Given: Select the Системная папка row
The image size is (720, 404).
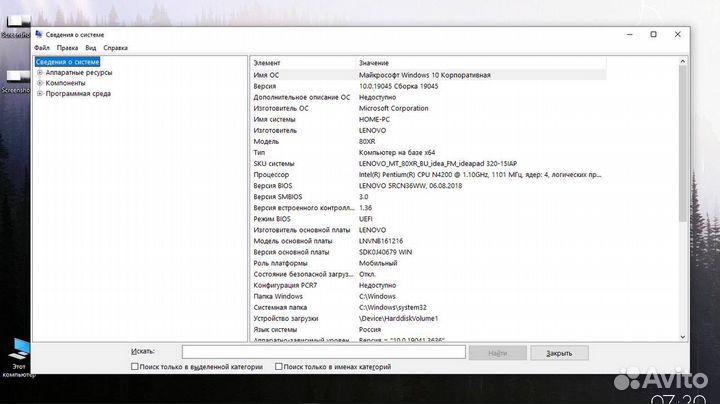Looking at the screenshot, I should (x=428, y=307).
